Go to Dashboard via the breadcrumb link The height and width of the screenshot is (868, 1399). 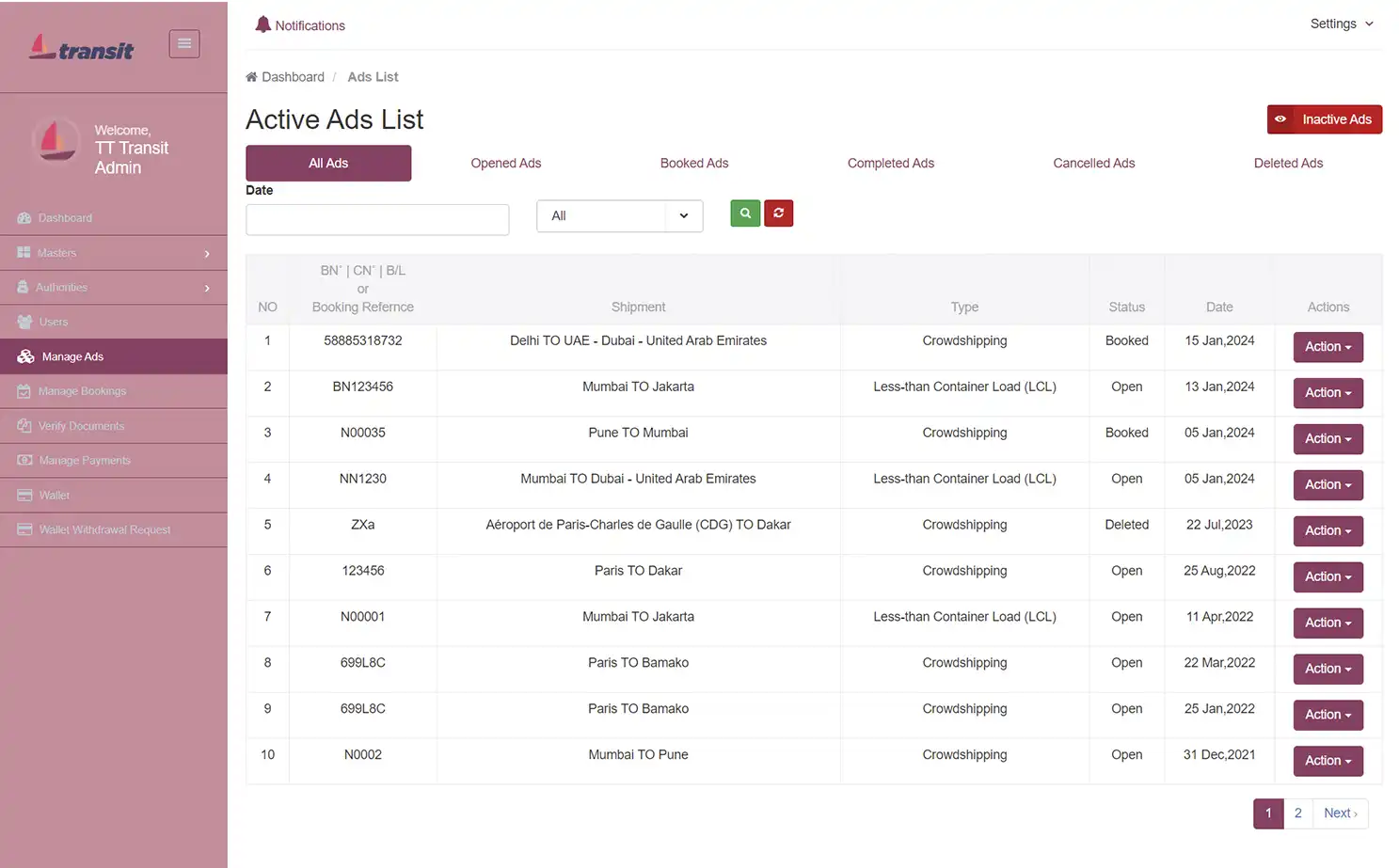[293, 76]
